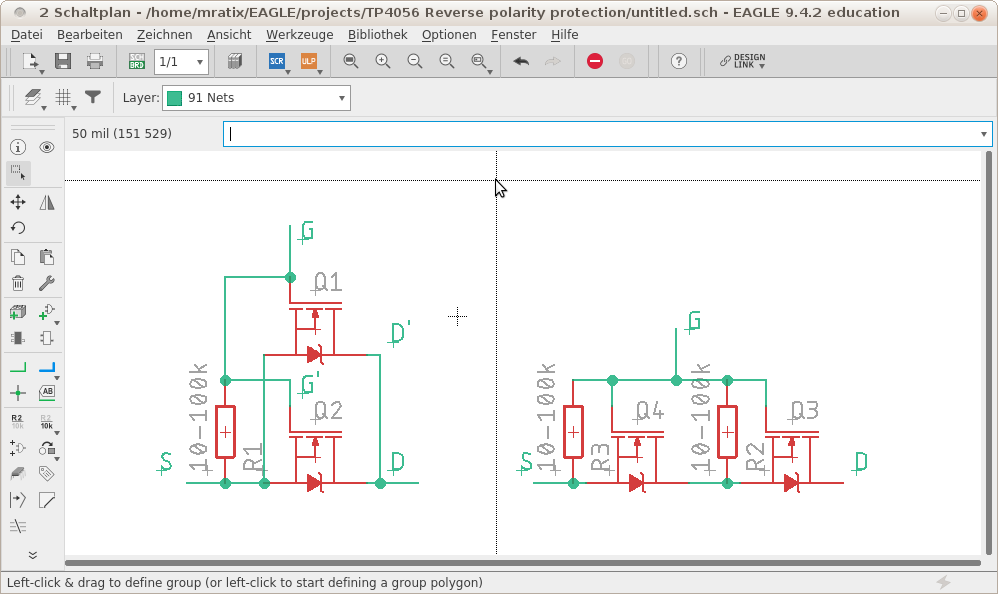Open the Fenster menu
This screenshot has width=998, height=594.
tap(514, 34)
